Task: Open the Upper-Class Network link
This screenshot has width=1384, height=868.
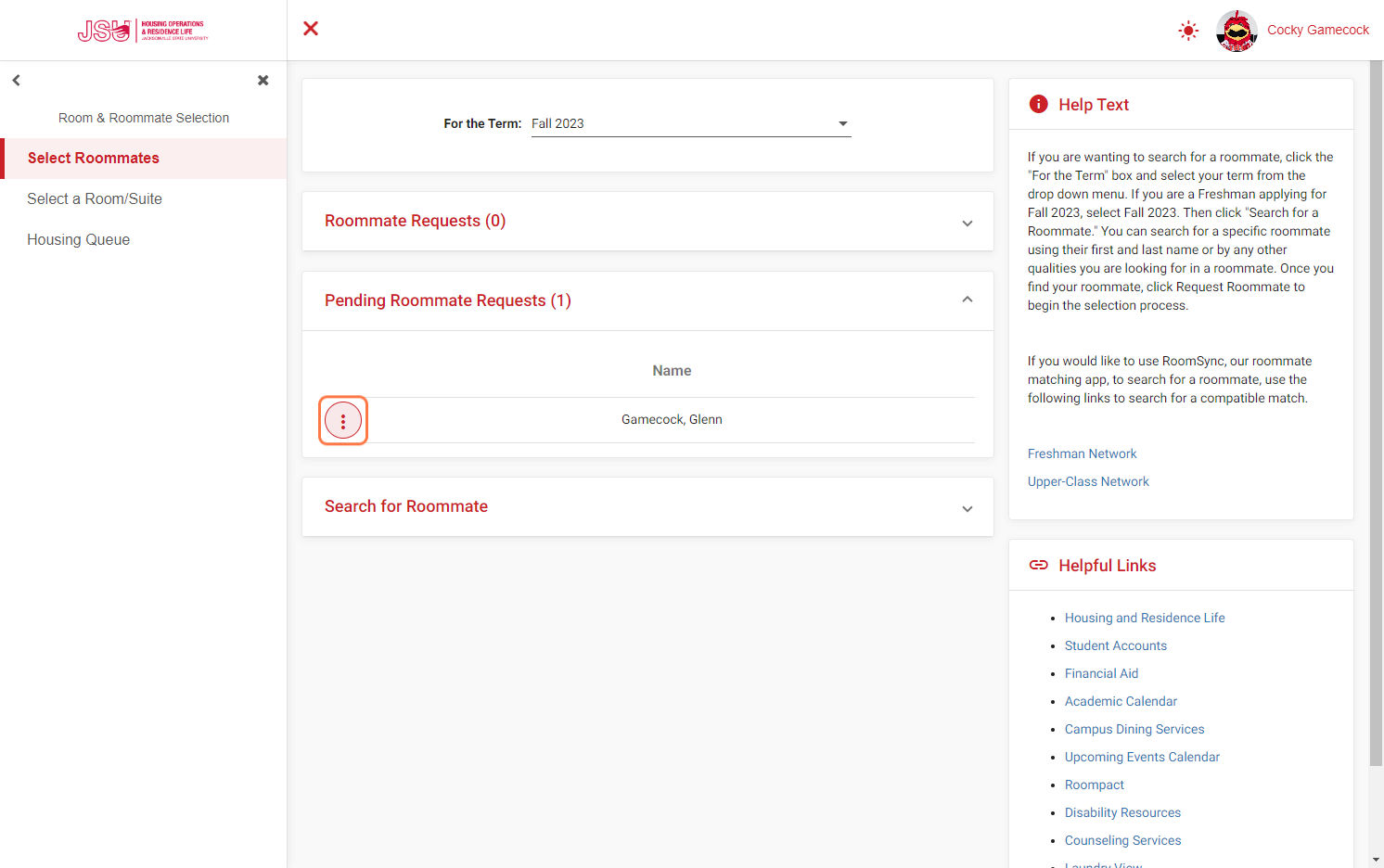Action: point(1088,482)
